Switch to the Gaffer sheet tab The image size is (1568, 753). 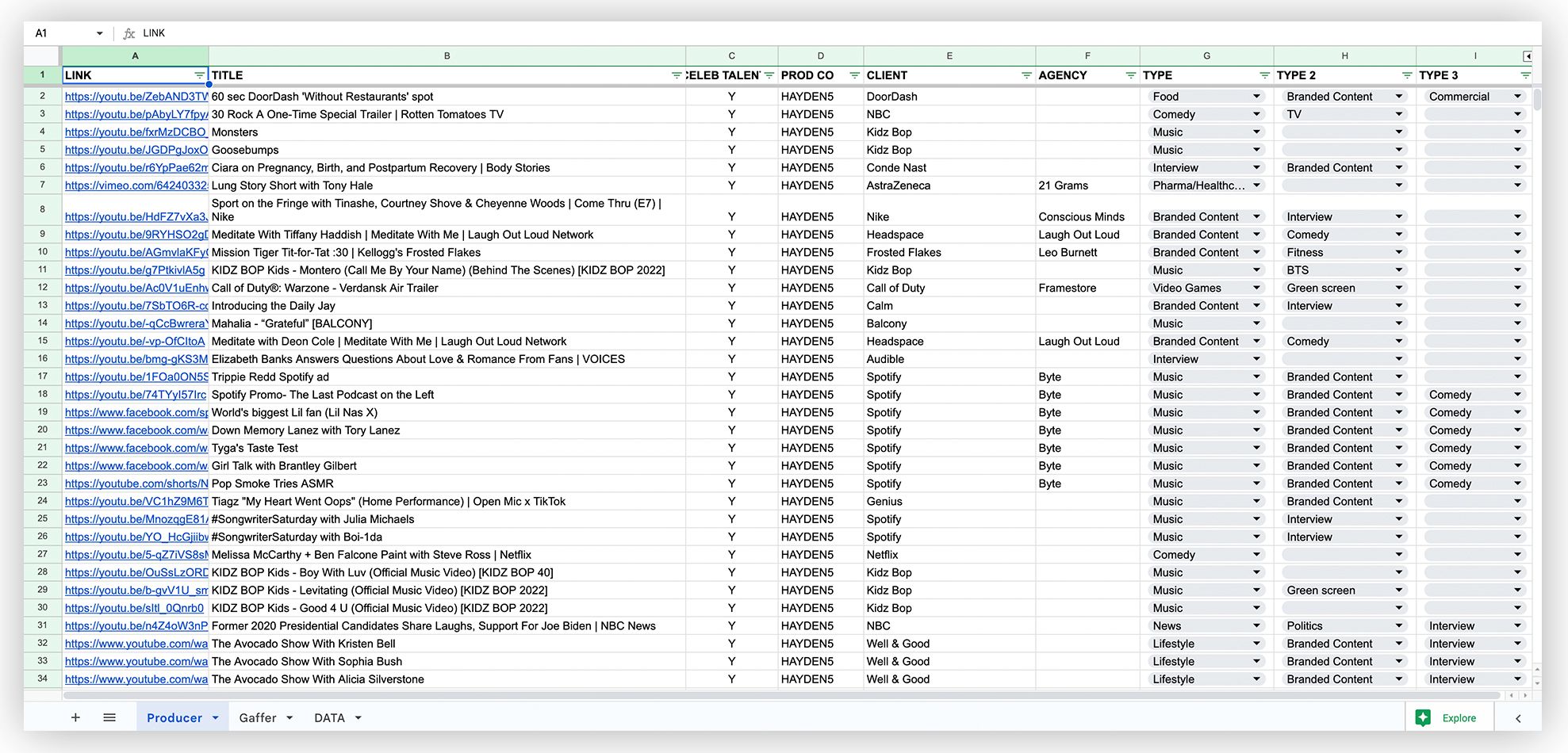click(258, 718)
